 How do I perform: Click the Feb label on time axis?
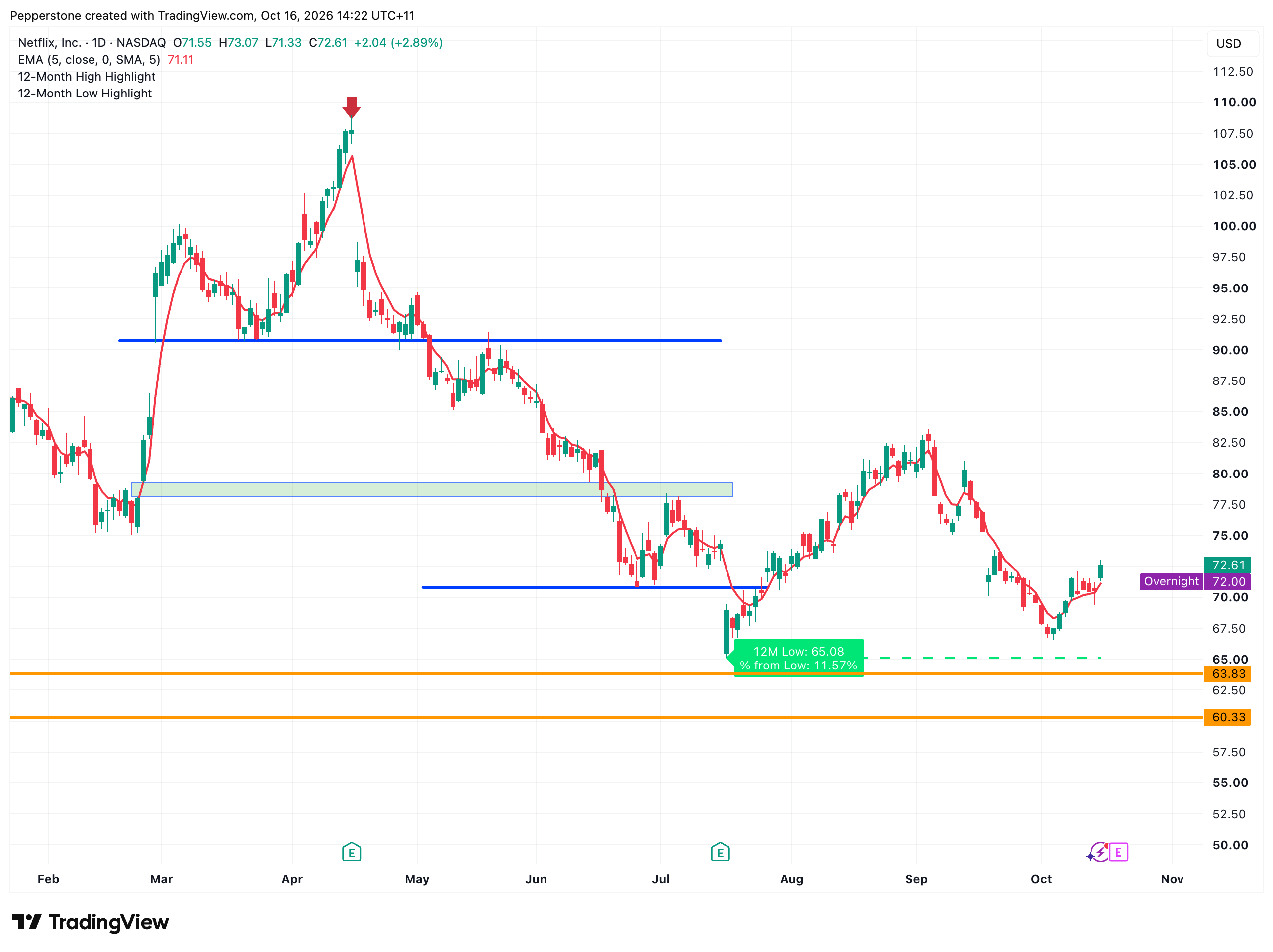coord(48,879)
